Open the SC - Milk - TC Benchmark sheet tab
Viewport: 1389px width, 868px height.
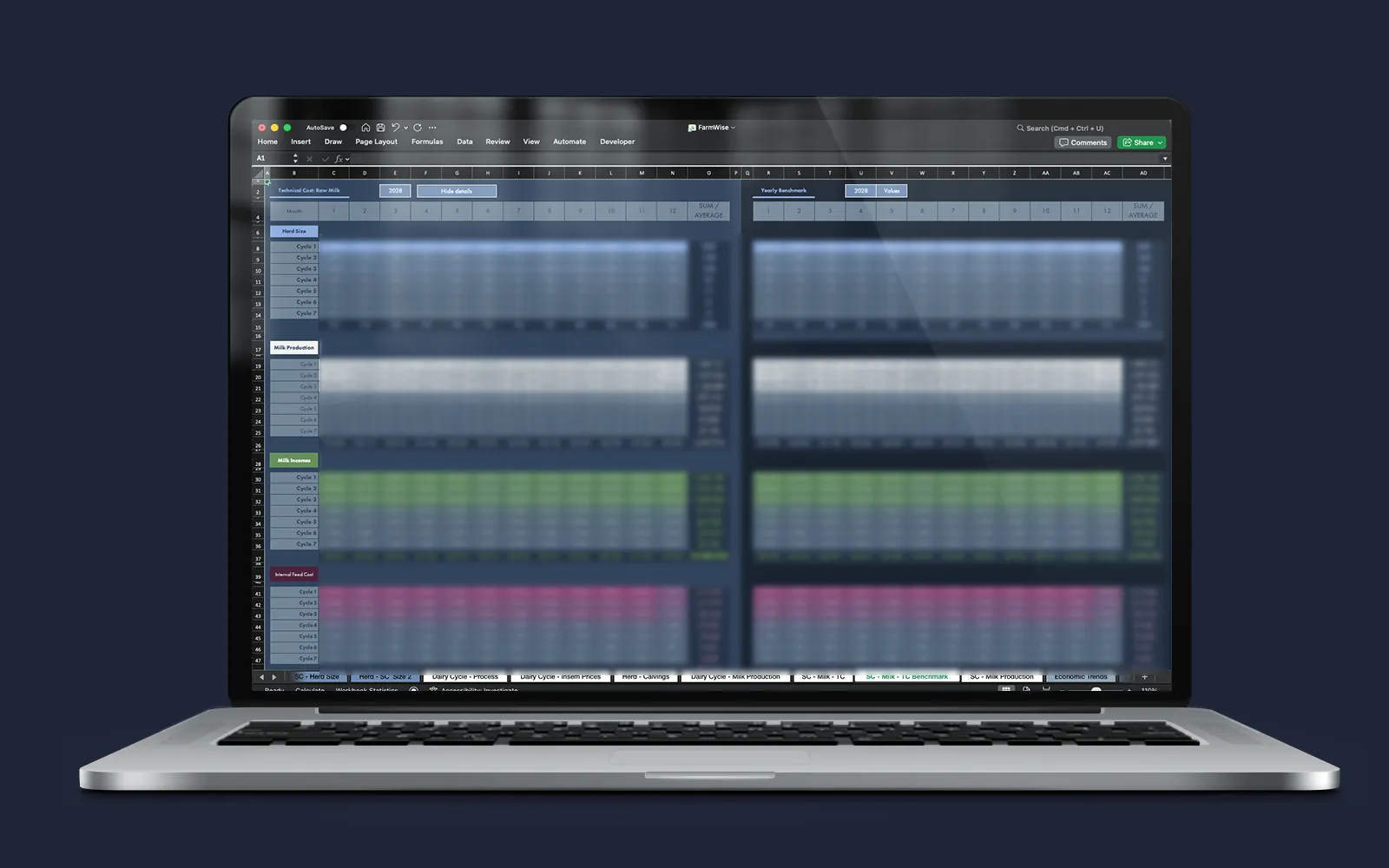(907, 677)
